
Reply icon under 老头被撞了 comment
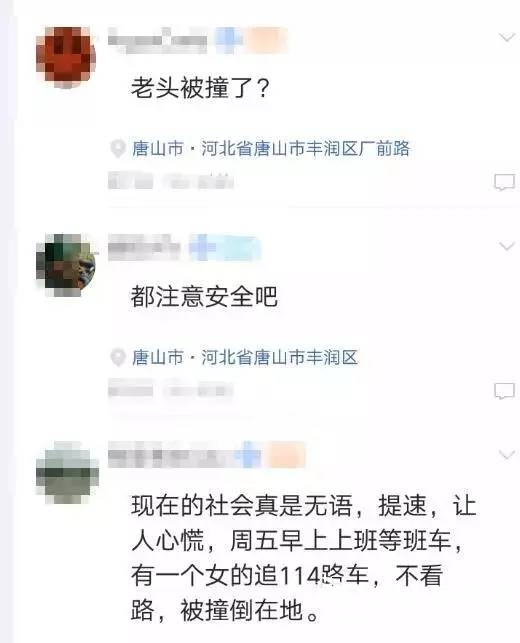point(504,182)
